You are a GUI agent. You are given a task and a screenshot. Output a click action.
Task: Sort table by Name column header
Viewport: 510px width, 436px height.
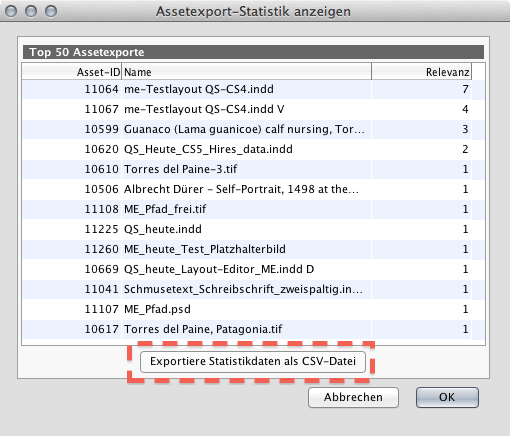[x=246, y=72]
